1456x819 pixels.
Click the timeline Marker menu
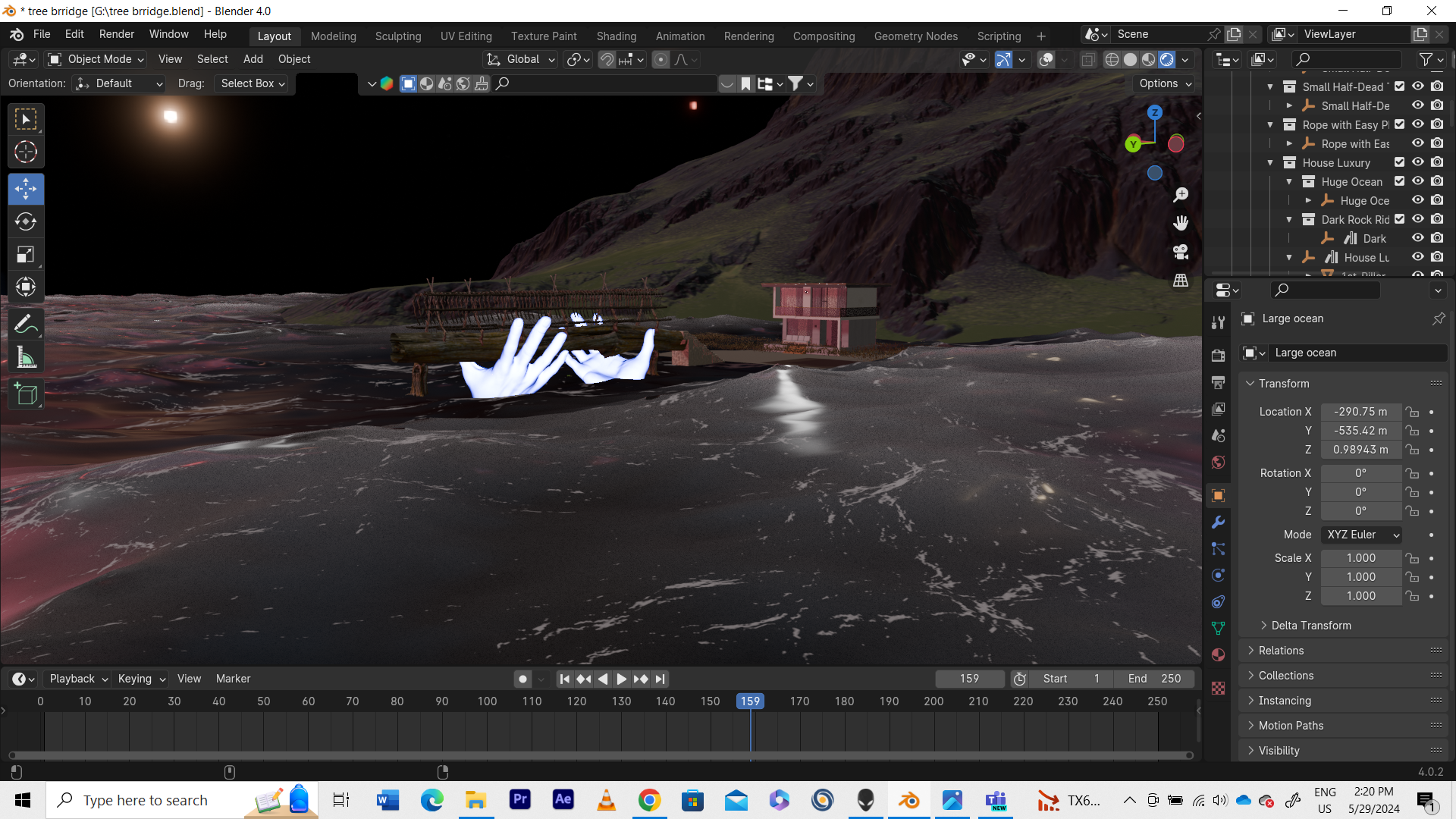[233, 679]
